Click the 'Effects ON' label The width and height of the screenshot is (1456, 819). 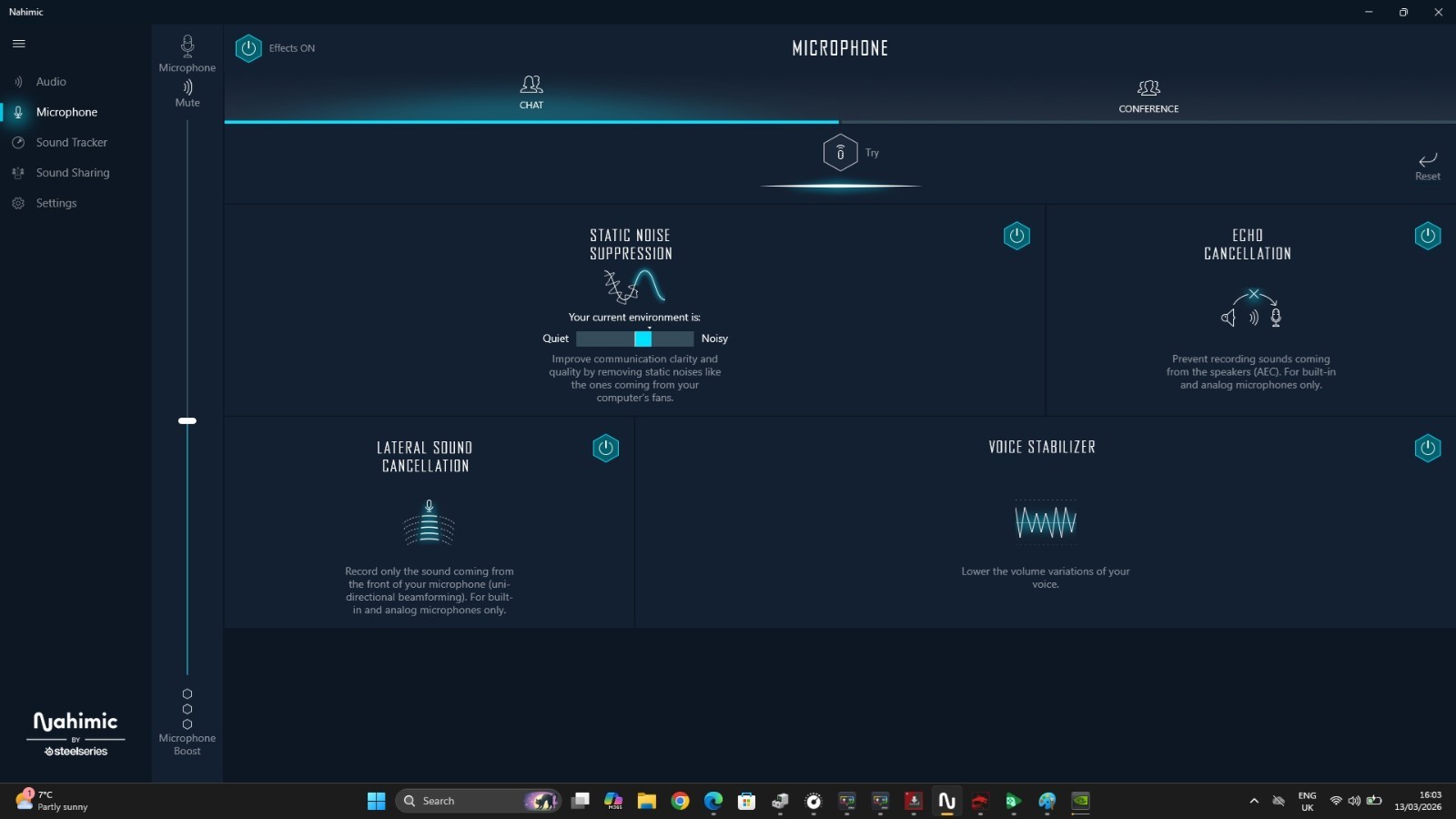click(292, 48)
